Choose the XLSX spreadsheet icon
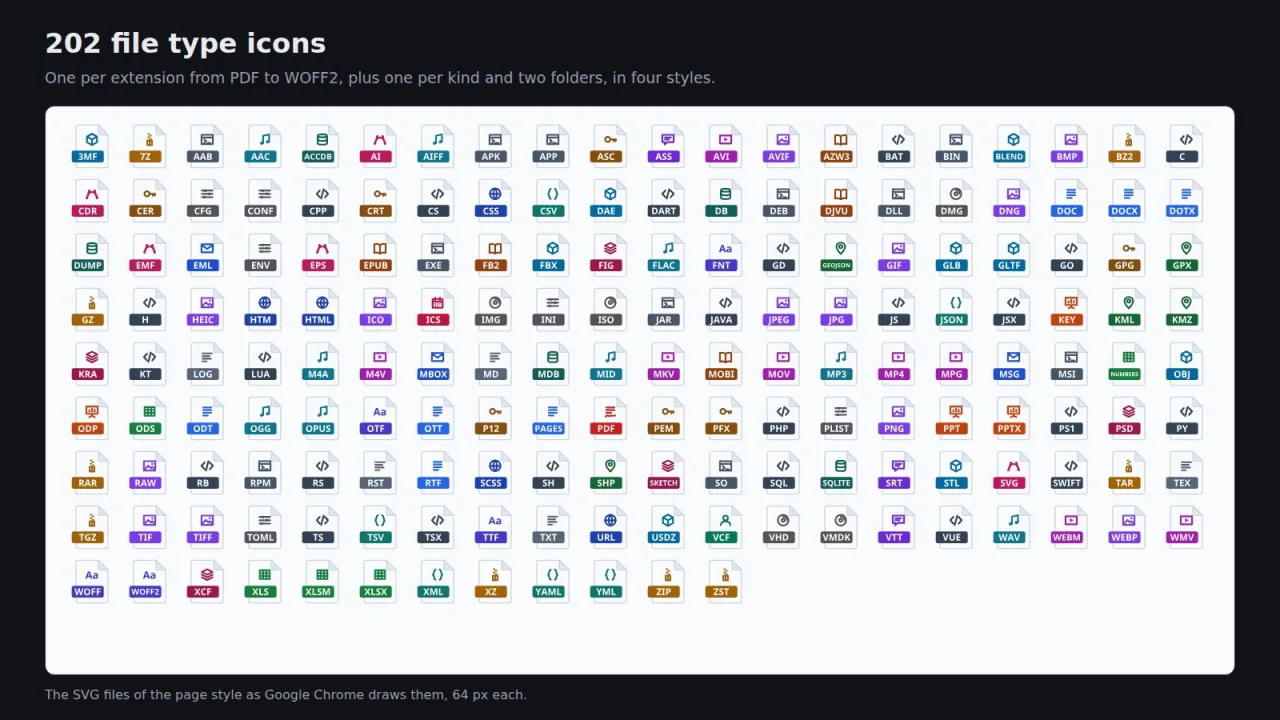Image resolution: width=1280 pixels, height=720 pixels. tap(379, 580)
